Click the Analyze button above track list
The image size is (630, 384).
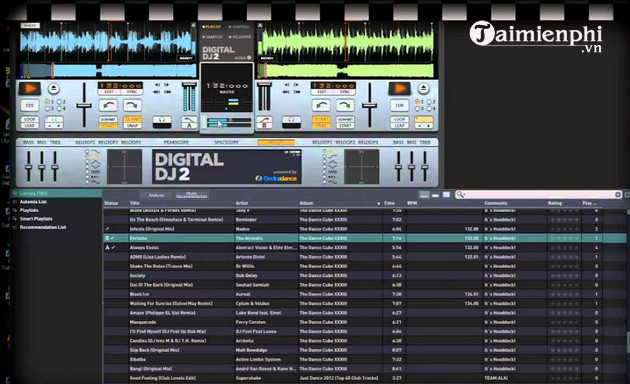pyautogui.click(x=156, y=195)
